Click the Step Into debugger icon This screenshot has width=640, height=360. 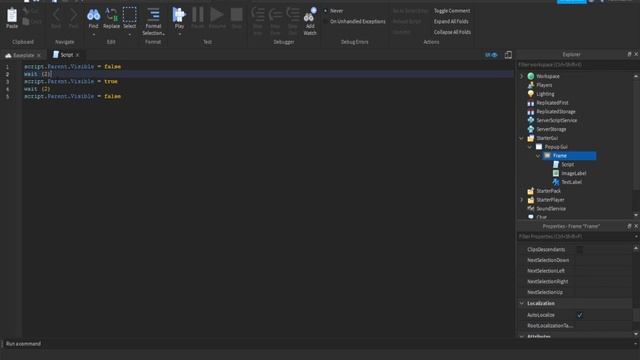point(258,15)
